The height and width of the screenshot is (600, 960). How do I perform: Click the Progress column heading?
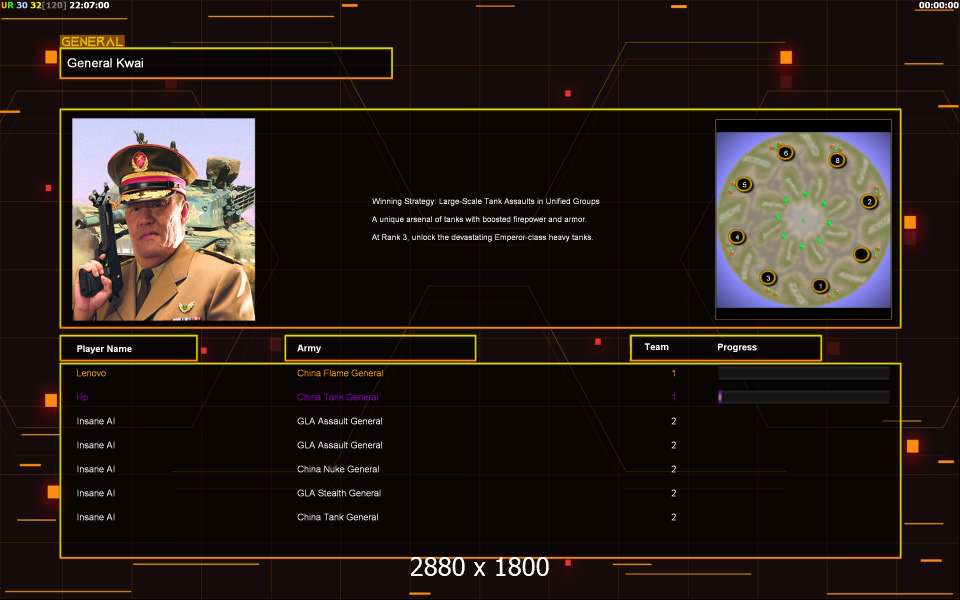(x=737, y=347)
